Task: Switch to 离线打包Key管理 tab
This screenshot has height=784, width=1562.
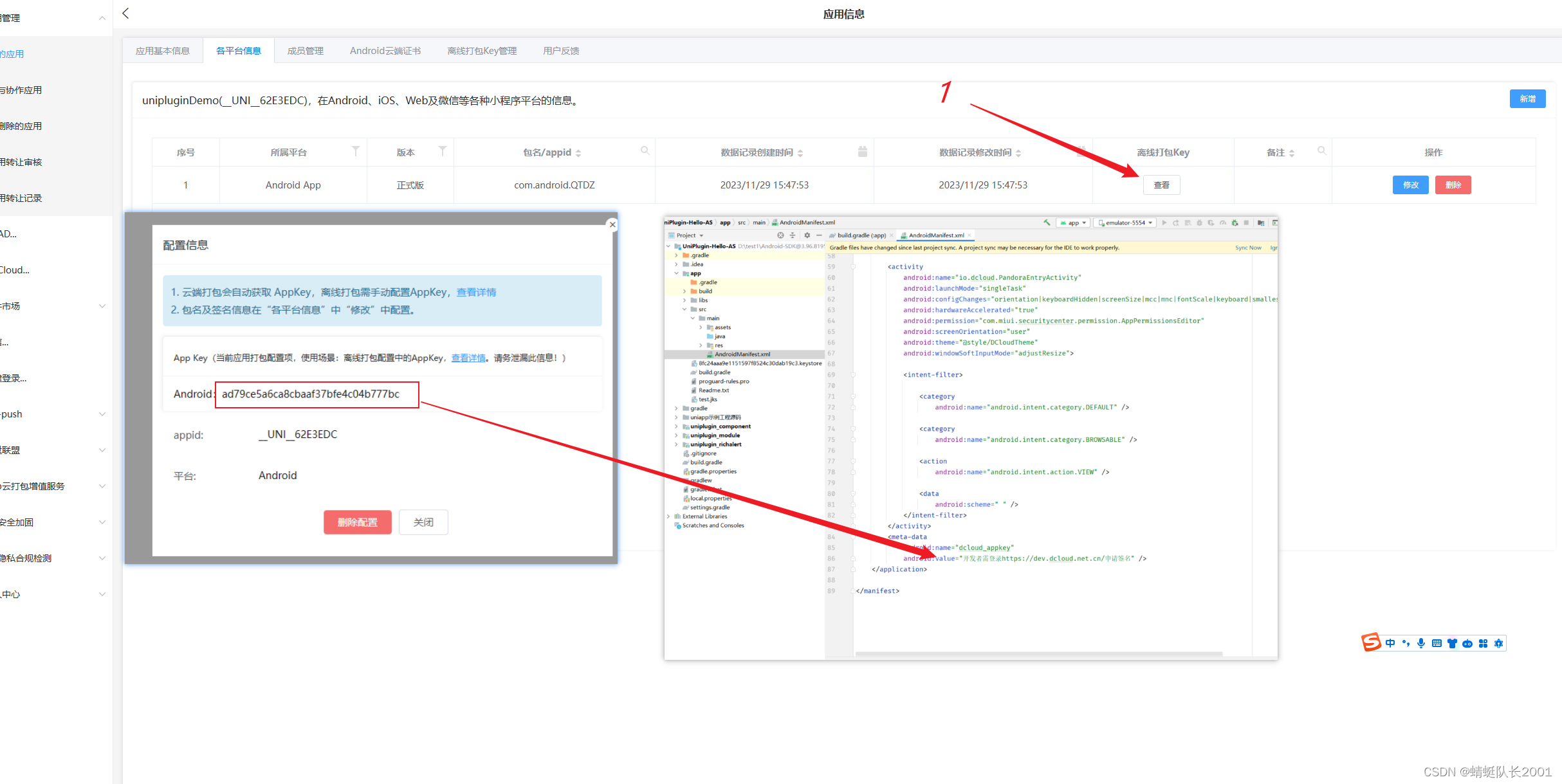Action: 482,51
